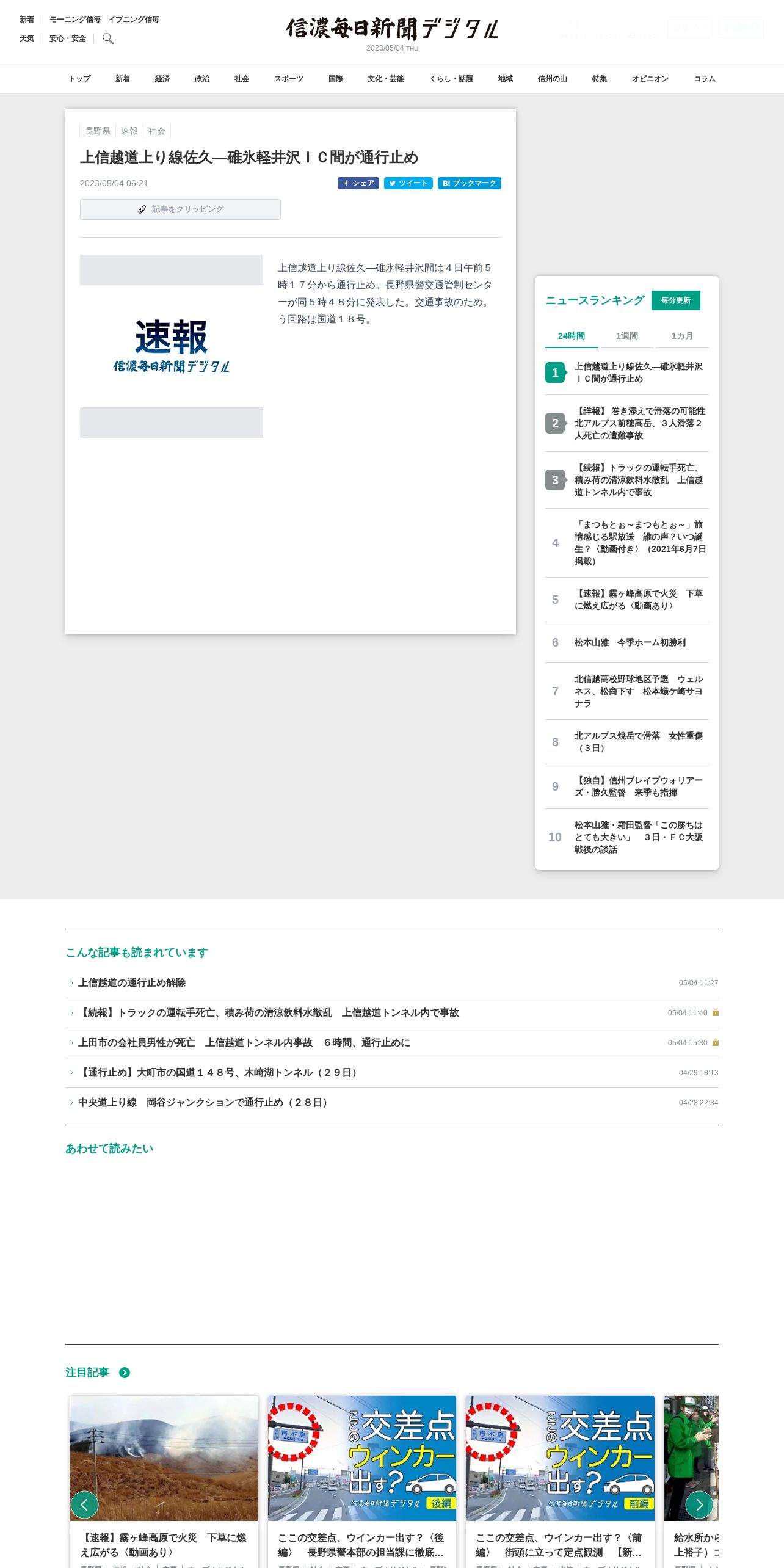The width and height of the screenshot is (784, 1568).
Task: Click 毎分更新 badge in ranking panel
Action: [x=676, y=300]
